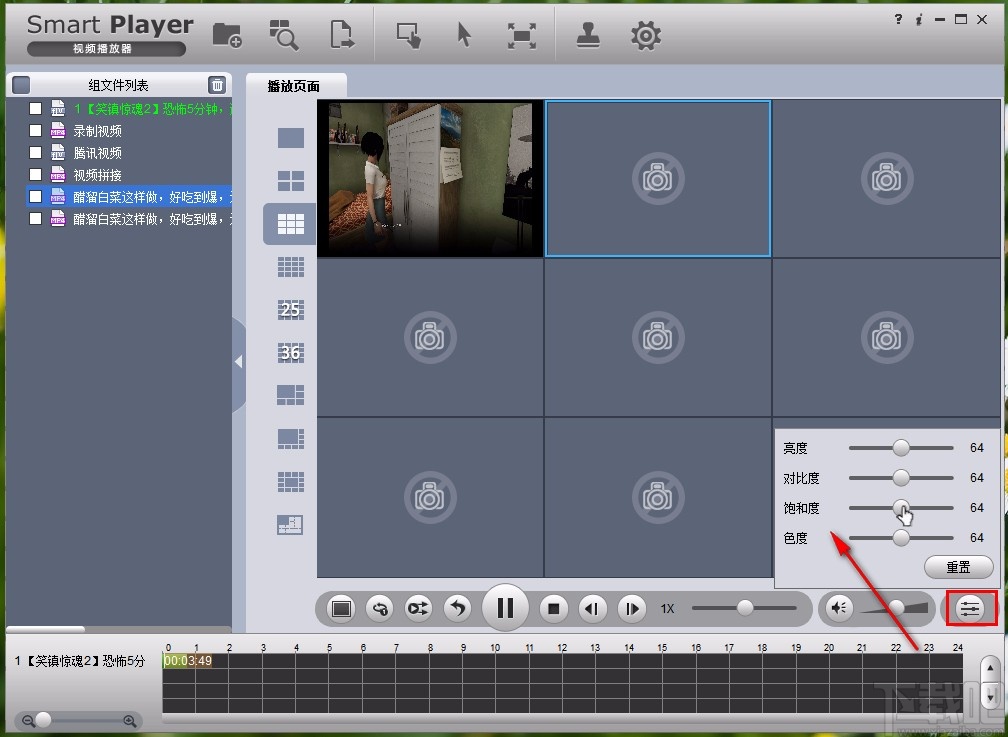The width and height of the screenshot is (1008, 737).
Task: Step to next frame
Action: [631, 608]
